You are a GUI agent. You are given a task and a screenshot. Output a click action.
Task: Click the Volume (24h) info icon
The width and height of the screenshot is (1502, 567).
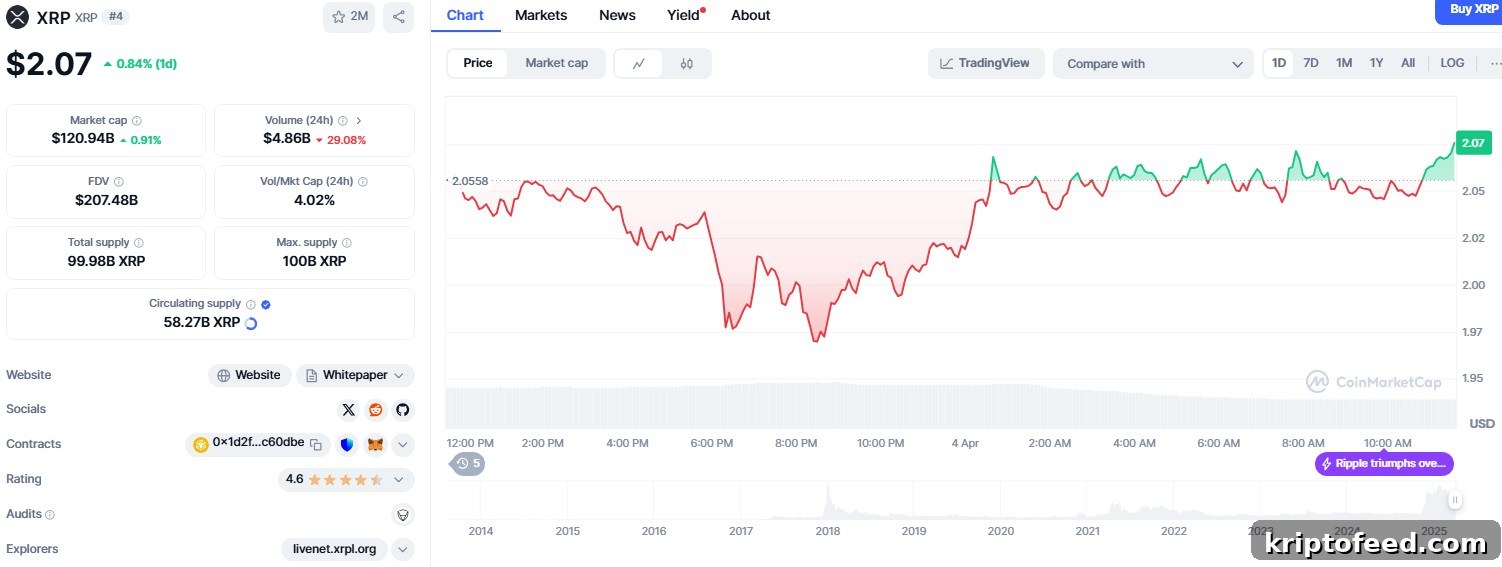coord(343,121)
